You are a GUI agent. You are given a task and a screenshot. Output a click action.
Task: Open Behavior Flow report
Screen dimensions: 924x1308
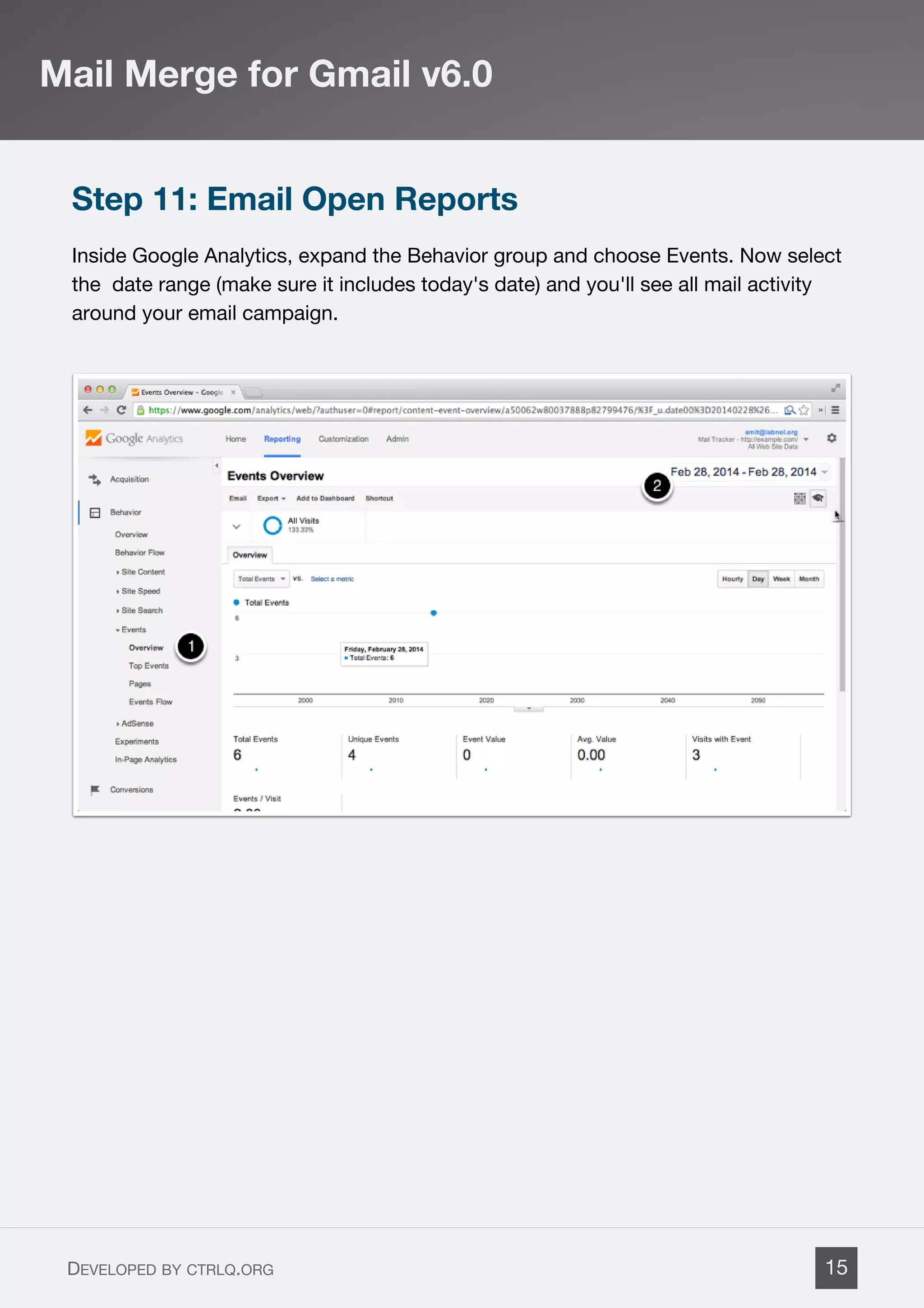tap(139, 552)
